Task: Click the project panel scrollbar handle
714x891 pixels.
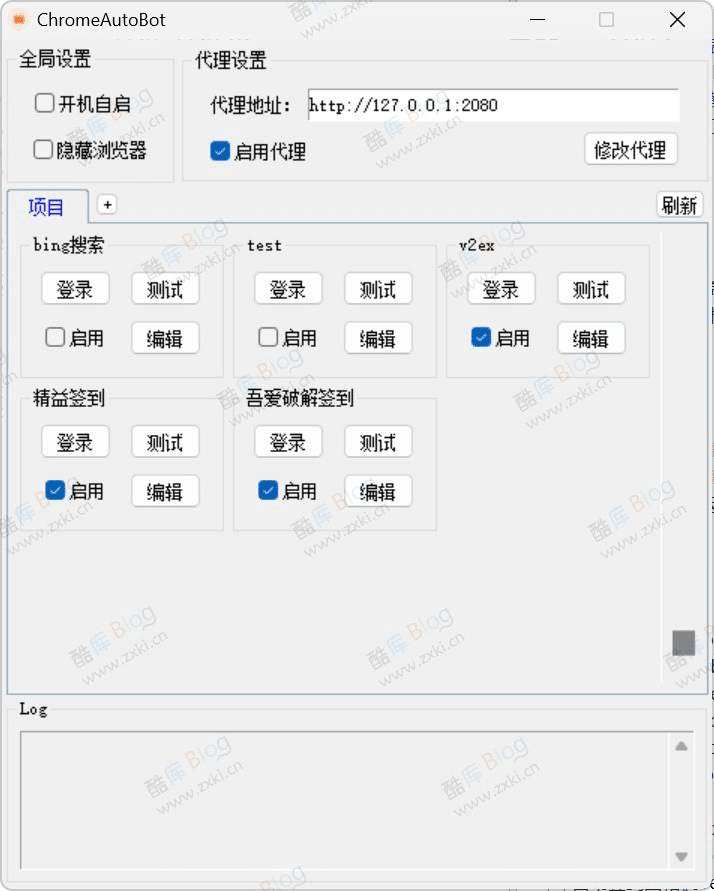Action: (684, 643)
